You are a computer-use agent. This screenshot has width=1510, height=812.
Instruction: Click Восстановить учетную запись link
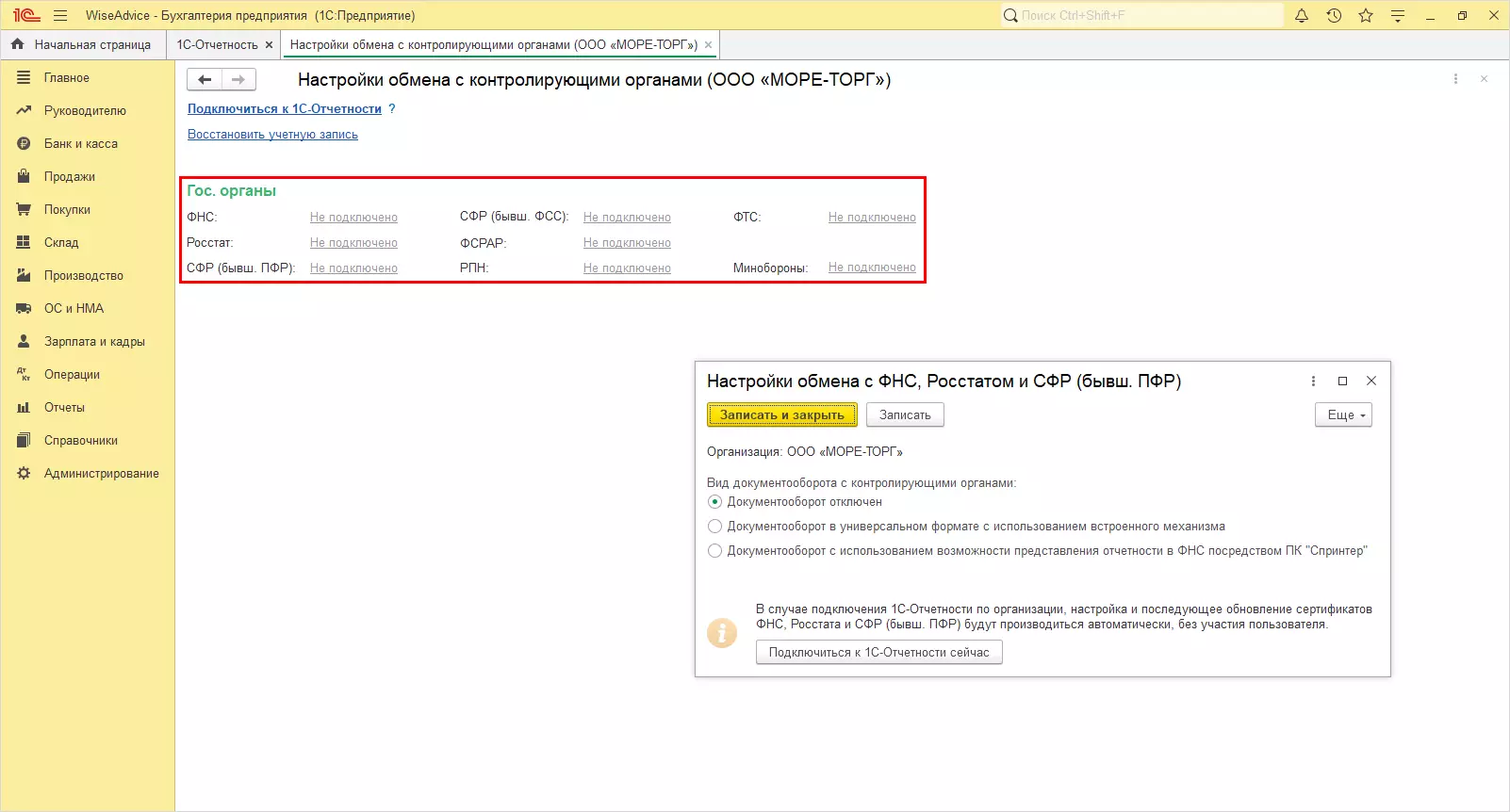(x=272, y=135)
